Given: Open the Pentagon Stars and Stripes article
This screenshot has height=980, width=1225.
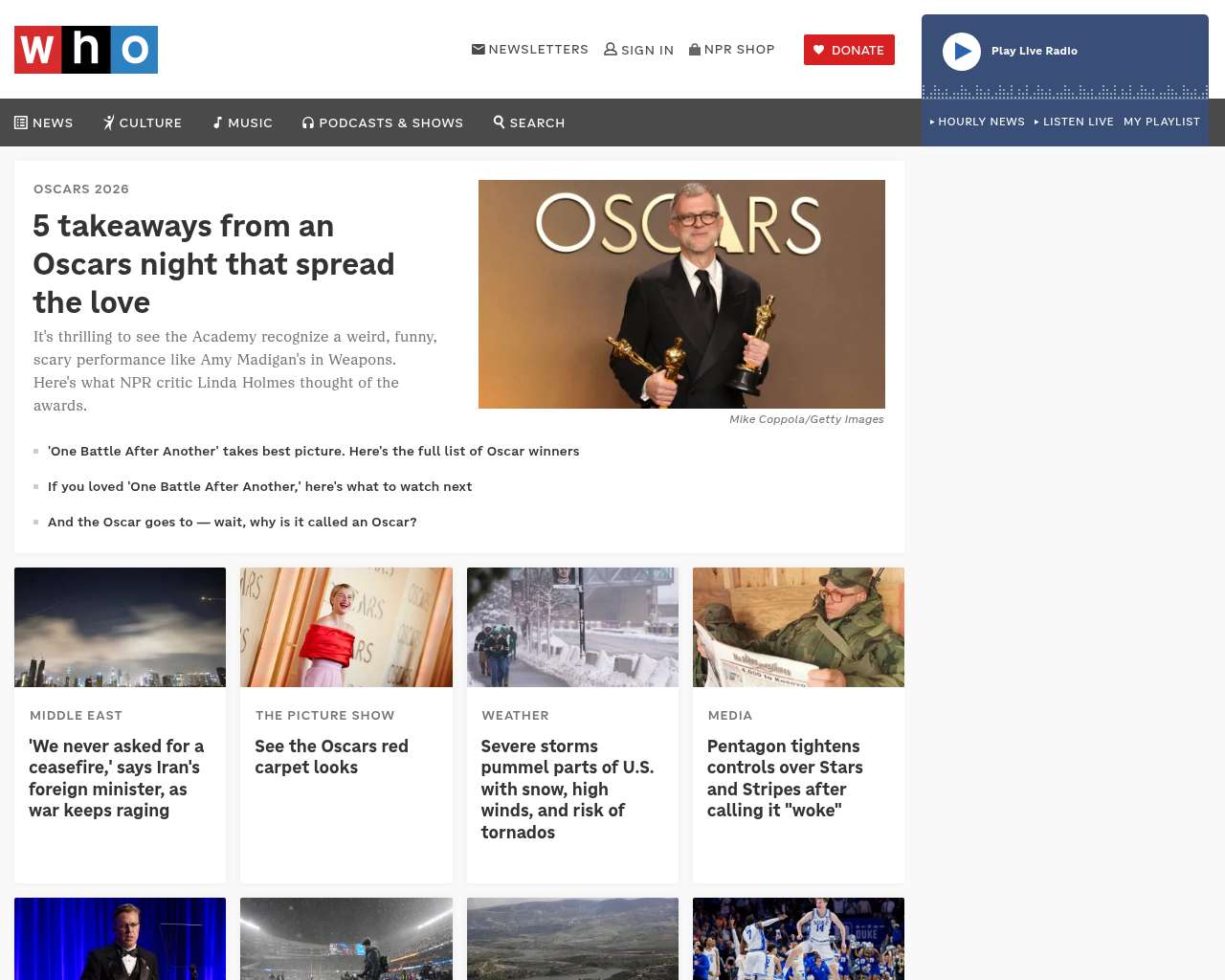Looking at the screenshot, I should (x=785, y=778).
